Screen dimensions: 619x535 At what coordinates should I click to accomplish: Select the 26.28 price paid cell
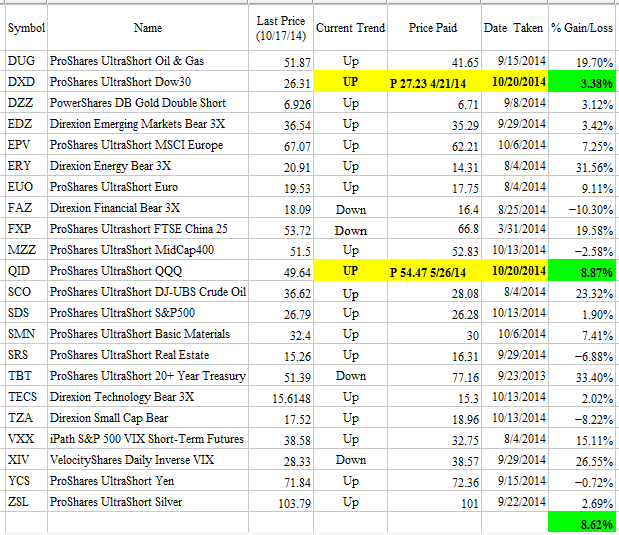click(434, 313)
